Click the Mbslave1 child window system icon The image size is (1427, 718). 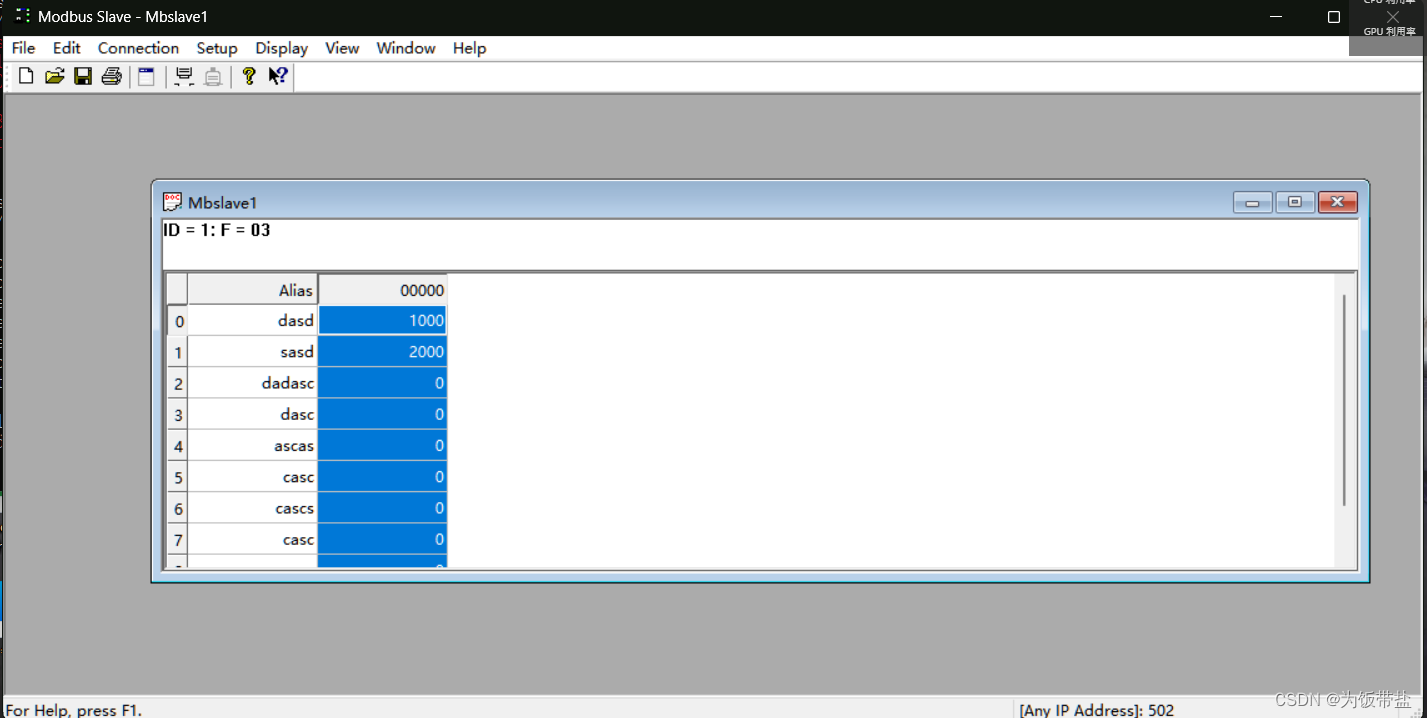(x=172, y=202)
